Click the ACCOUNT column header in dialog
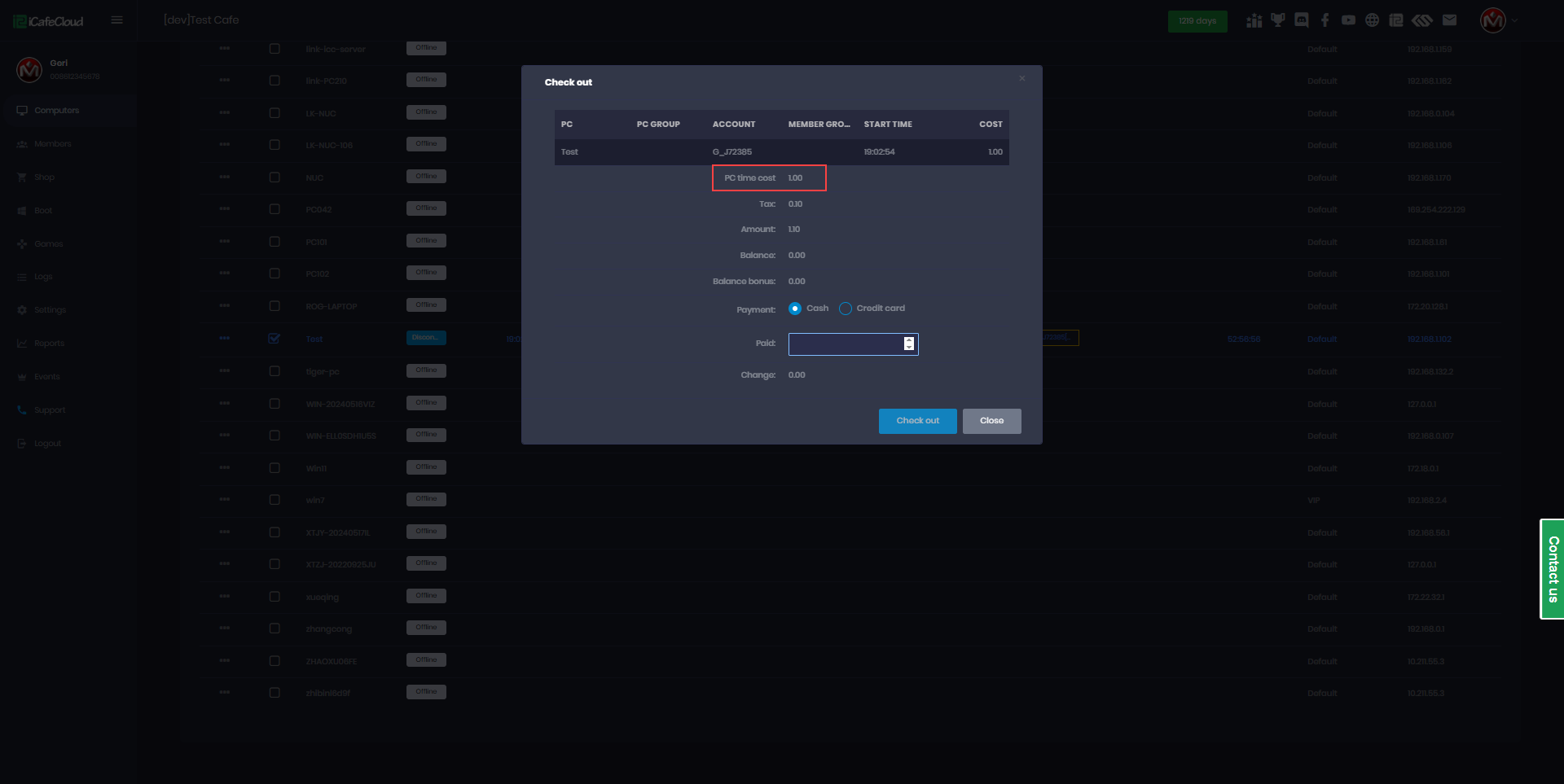The image size is (1564, 784). click(734, 125)
